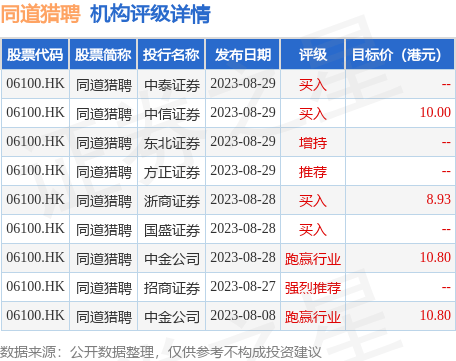Click the 增持 rating
Screen dimensions: 456x361
pos(313,143)
